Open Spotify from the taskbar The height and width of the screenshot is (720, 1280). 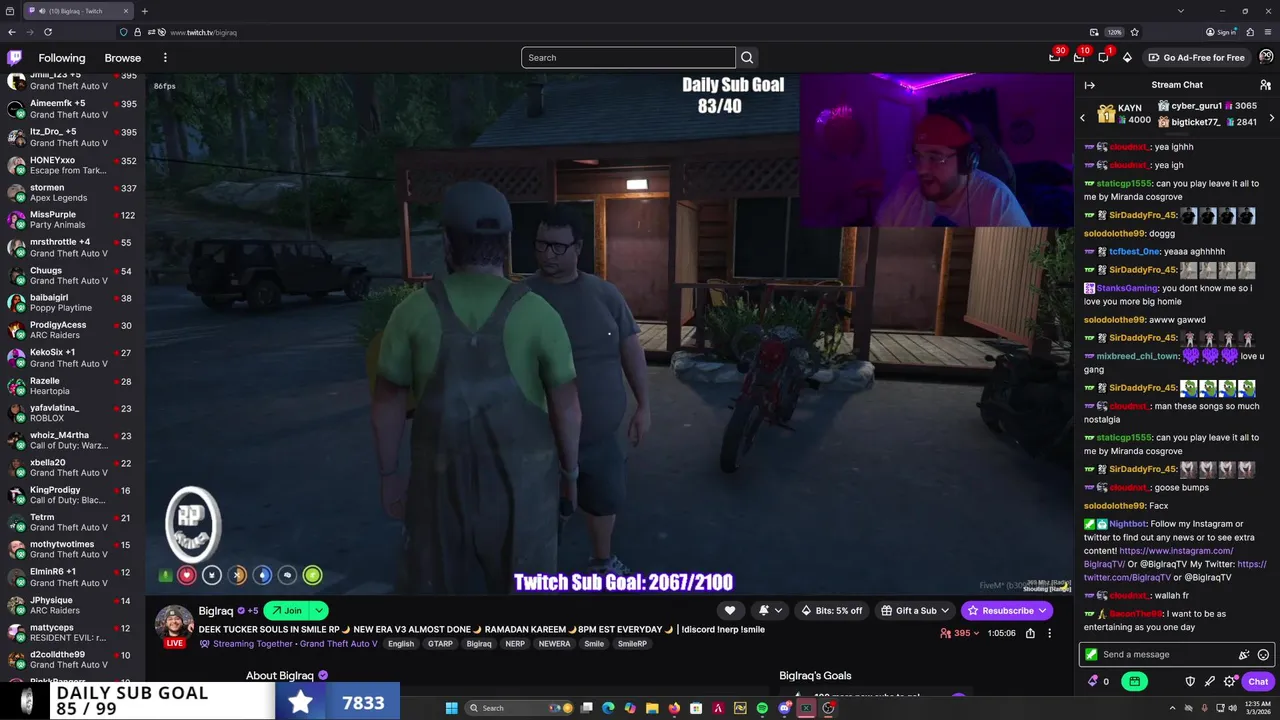[762, 708]
